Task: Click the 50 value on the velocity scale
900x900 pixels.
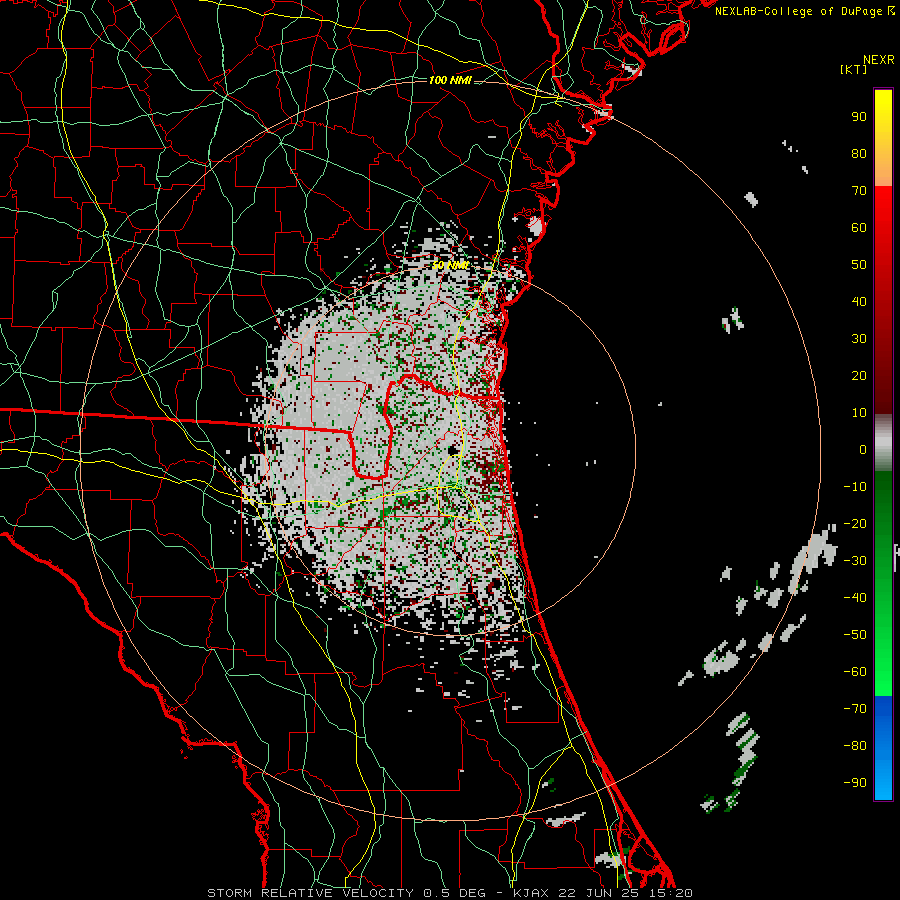Action: [x=859, y=265]
